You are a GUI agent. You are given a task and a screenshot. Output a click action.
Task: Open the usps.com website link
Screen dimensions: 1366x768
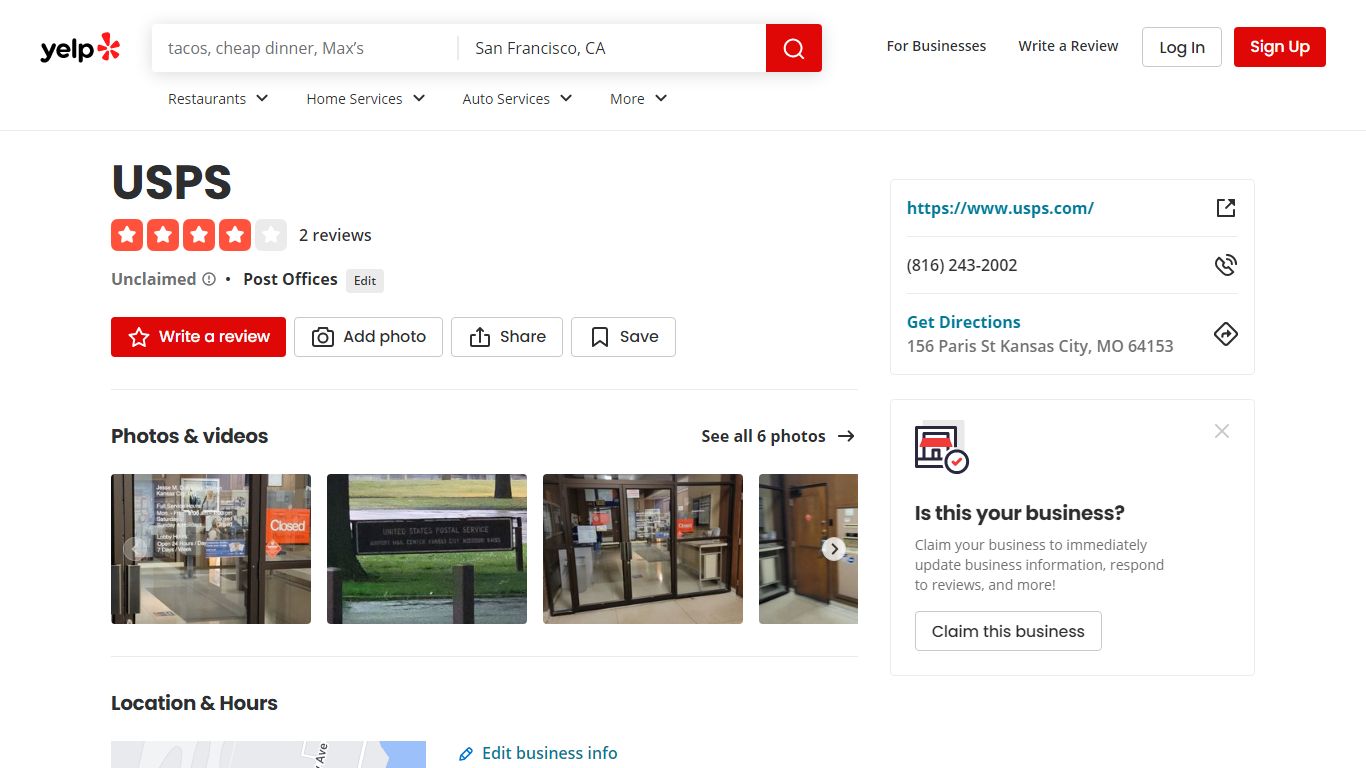pyautogui.click(x=1000, y=208)
